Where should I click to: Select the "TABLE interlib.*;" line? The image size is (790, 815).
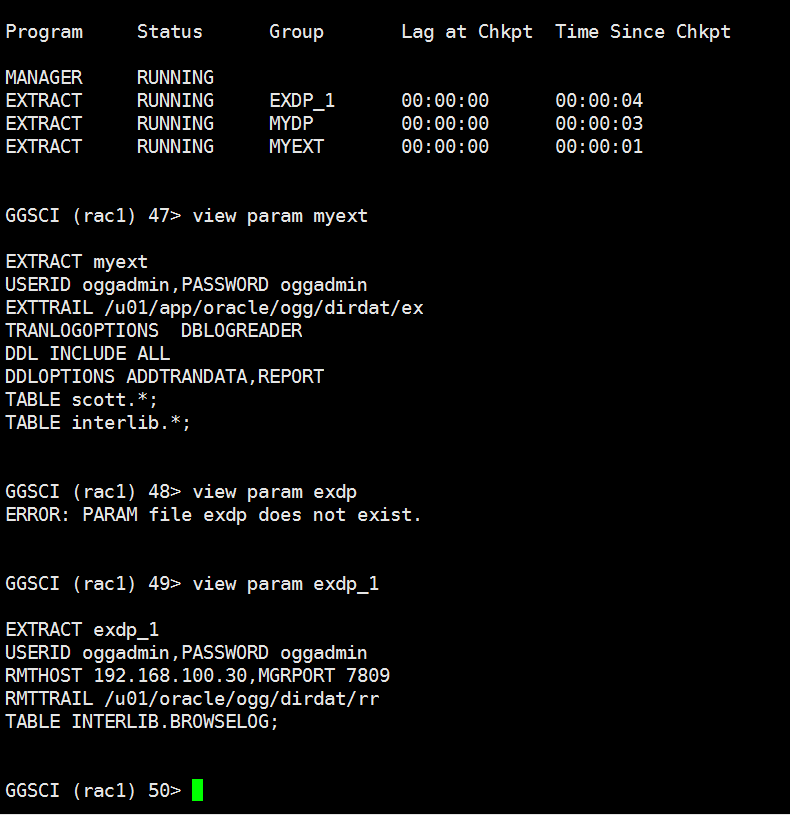pos(98,422)
